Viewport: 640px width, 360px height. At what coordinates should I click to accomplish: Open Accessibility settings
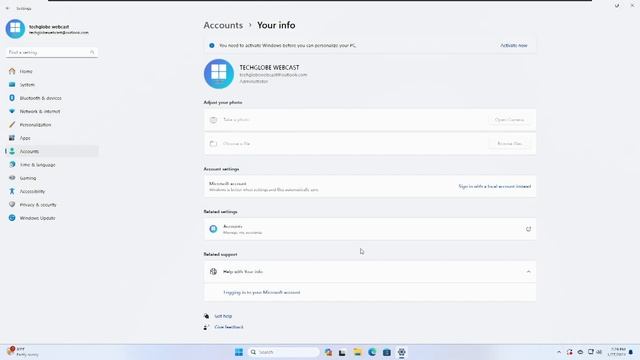(52, 191)
